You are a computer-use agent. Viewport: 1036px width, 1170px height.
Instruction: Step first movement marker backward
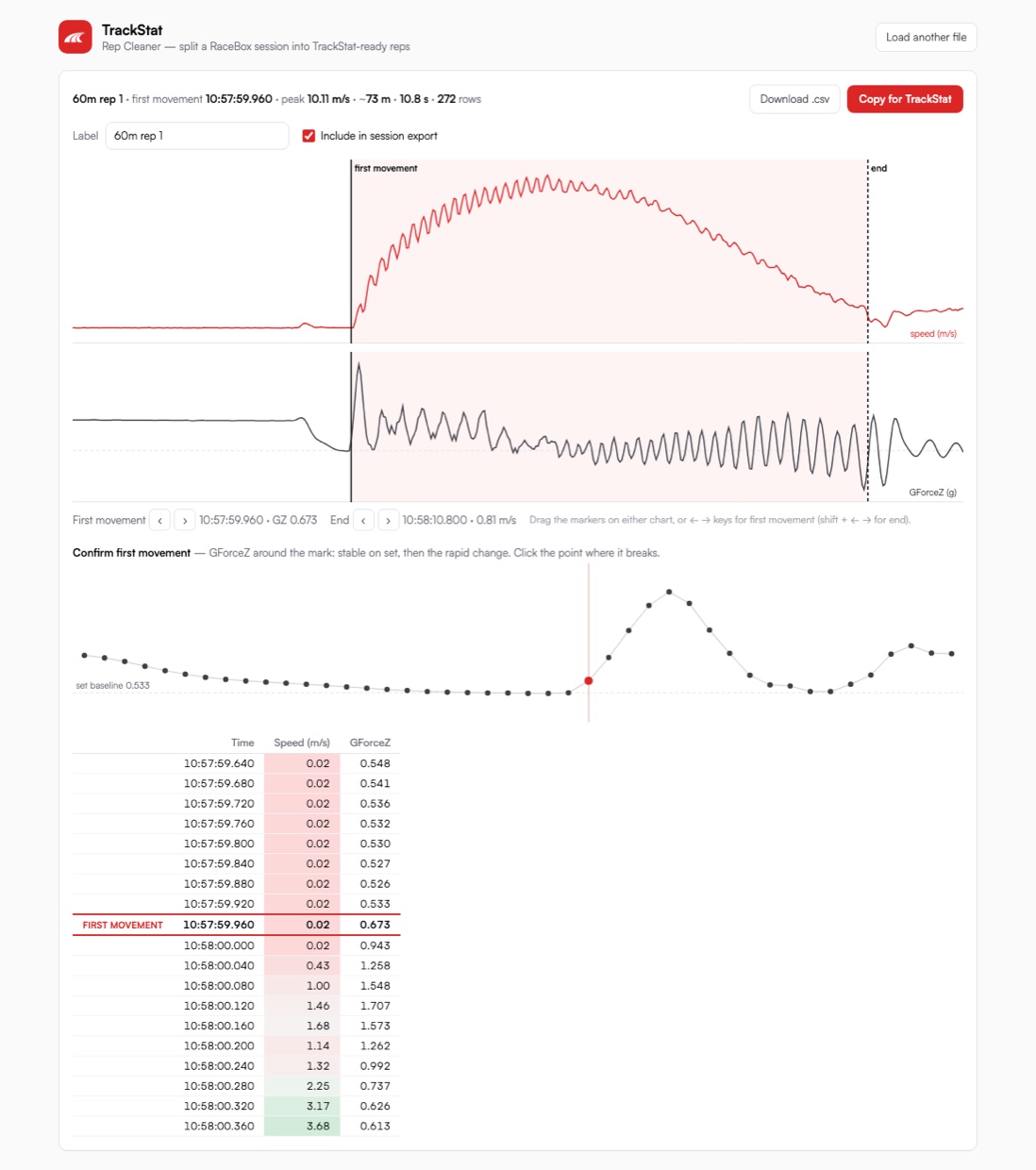pos(160,520)
